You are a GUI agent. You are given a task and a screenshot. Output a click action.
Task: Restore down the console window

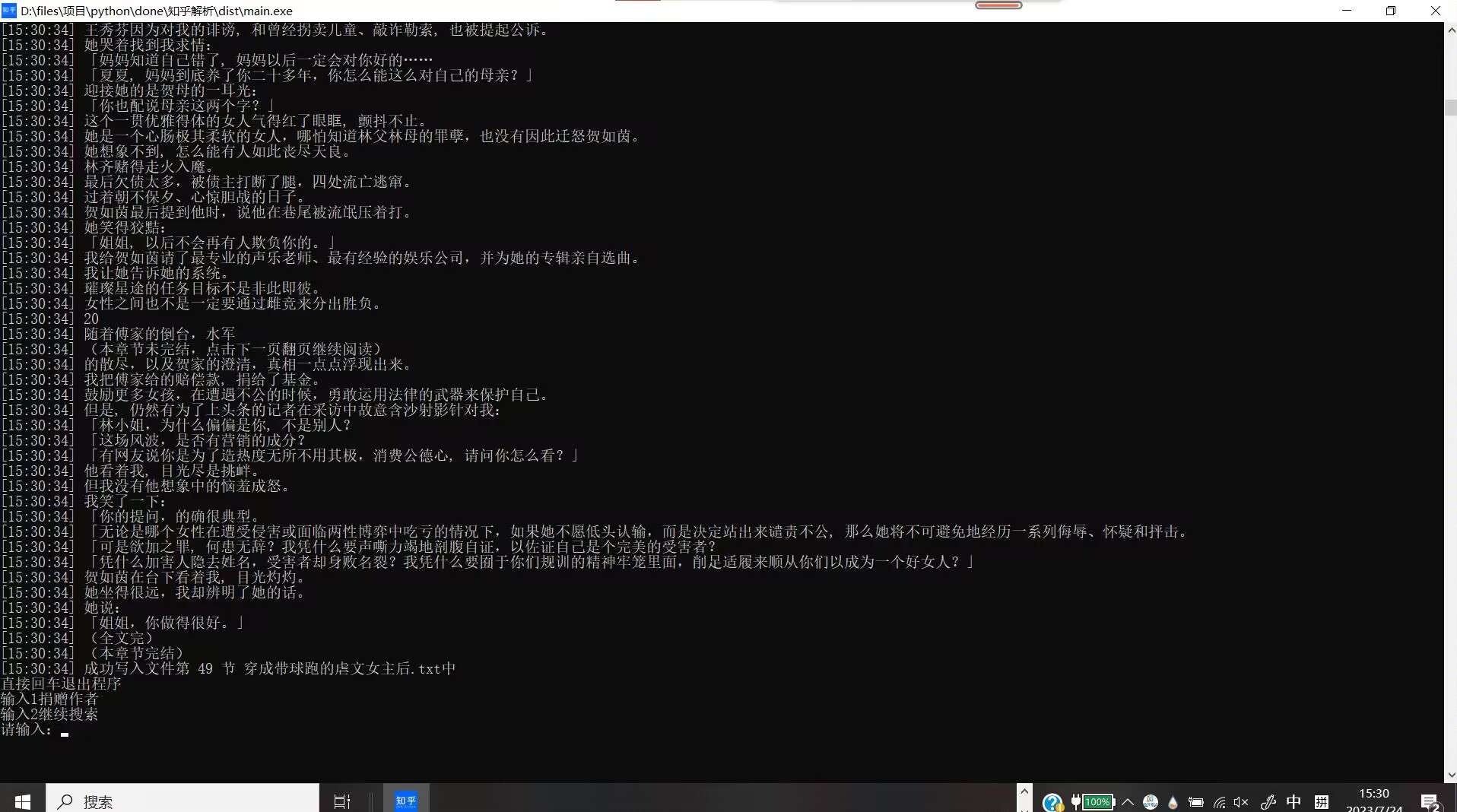point(1391,11)
